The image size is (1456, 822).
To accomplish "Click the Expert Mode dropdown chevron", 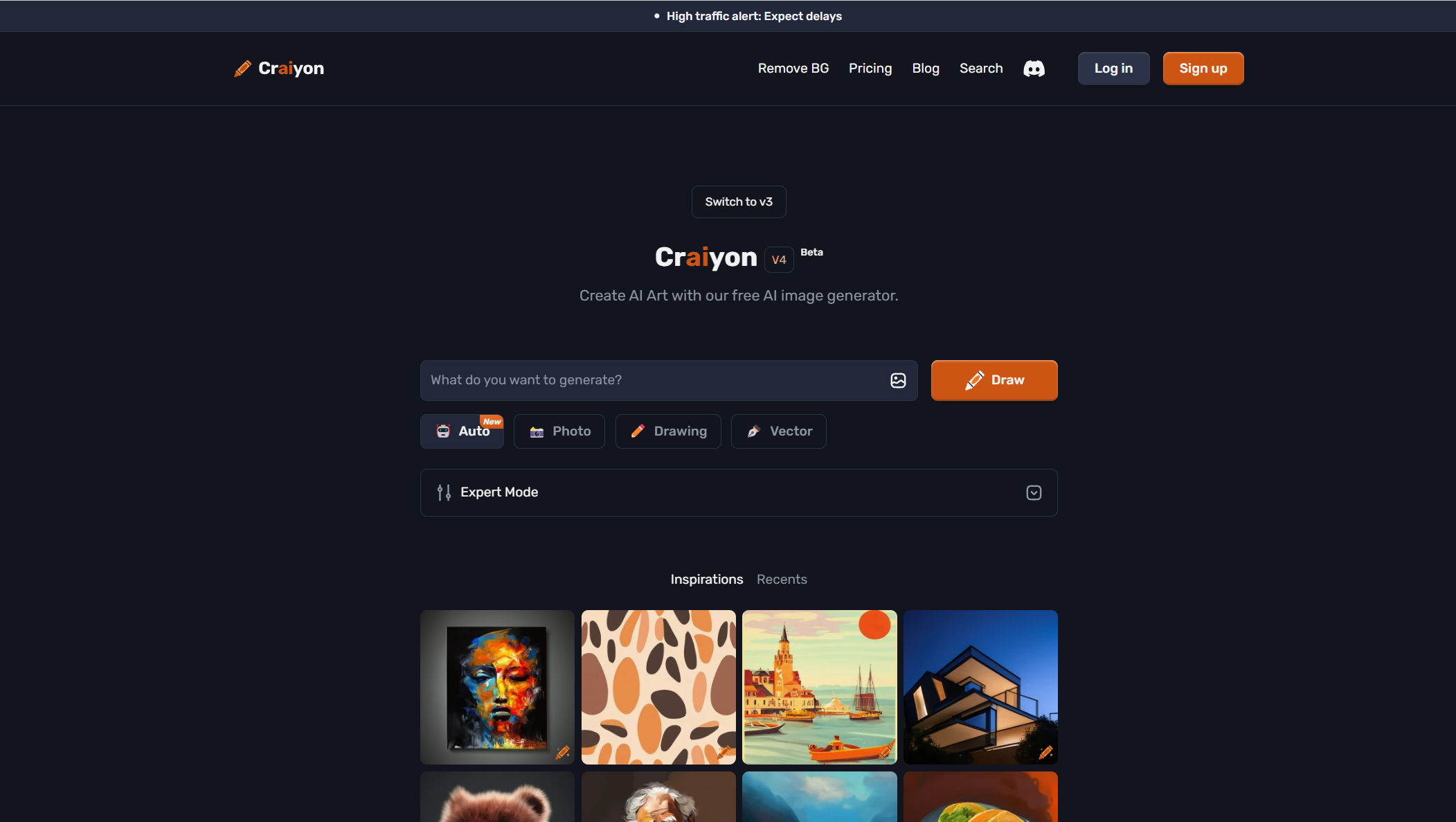I will click(x=1034, y=492).
